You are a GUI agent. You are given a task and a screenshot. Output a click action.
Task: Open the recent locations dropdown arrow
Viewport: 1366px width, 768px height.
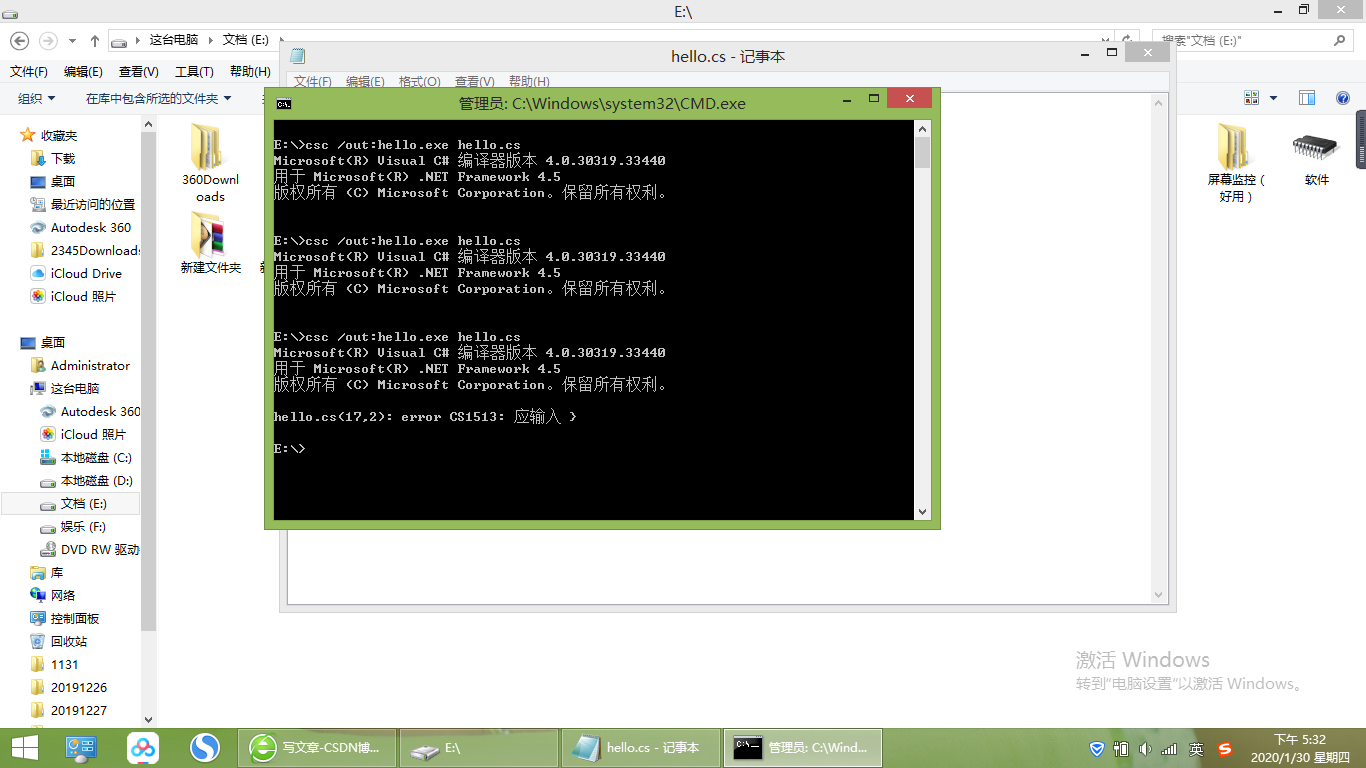pos(72,41)
